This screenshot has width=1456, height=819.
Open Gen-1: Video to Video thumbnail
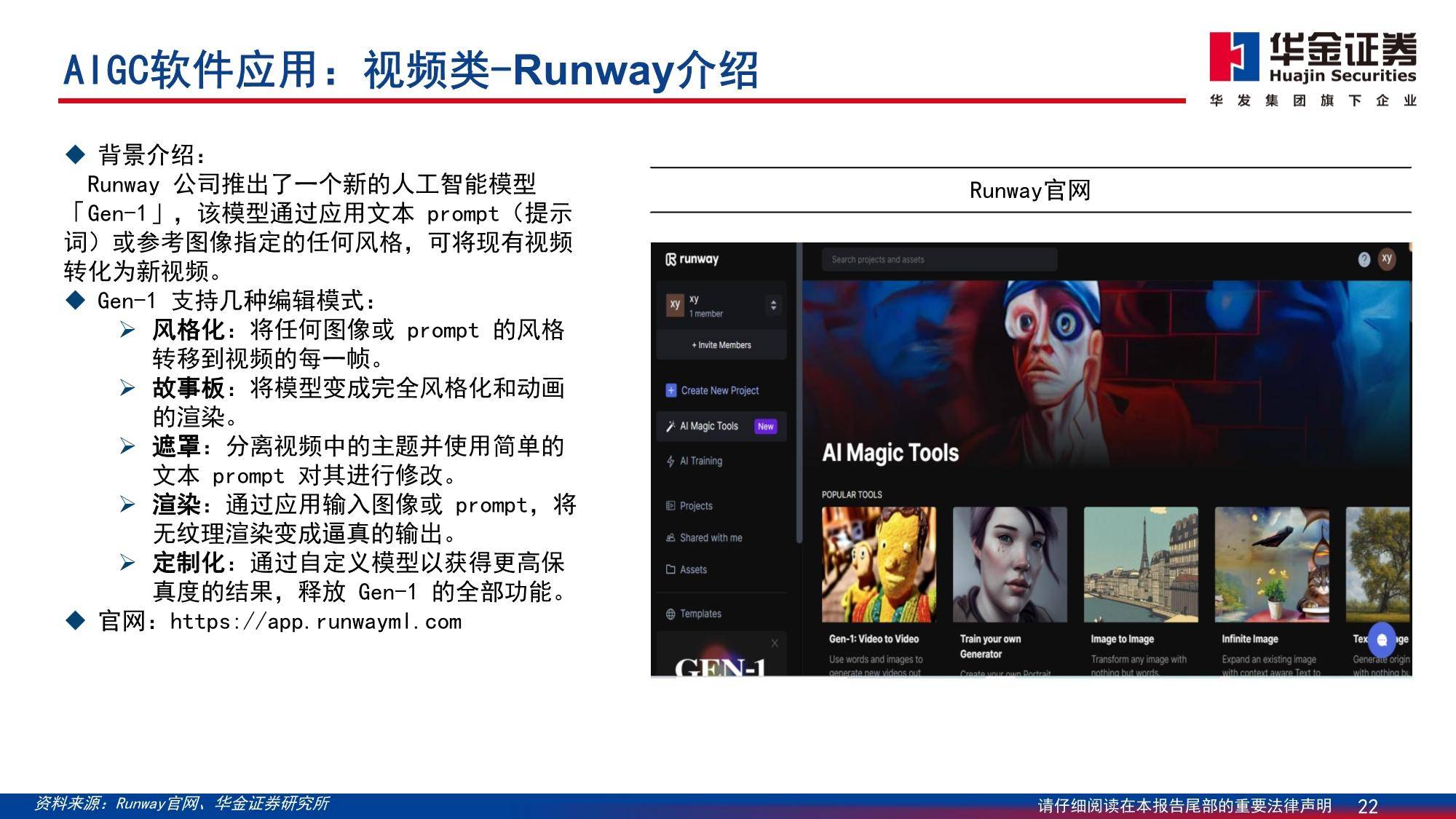click(x=879, y=565)
